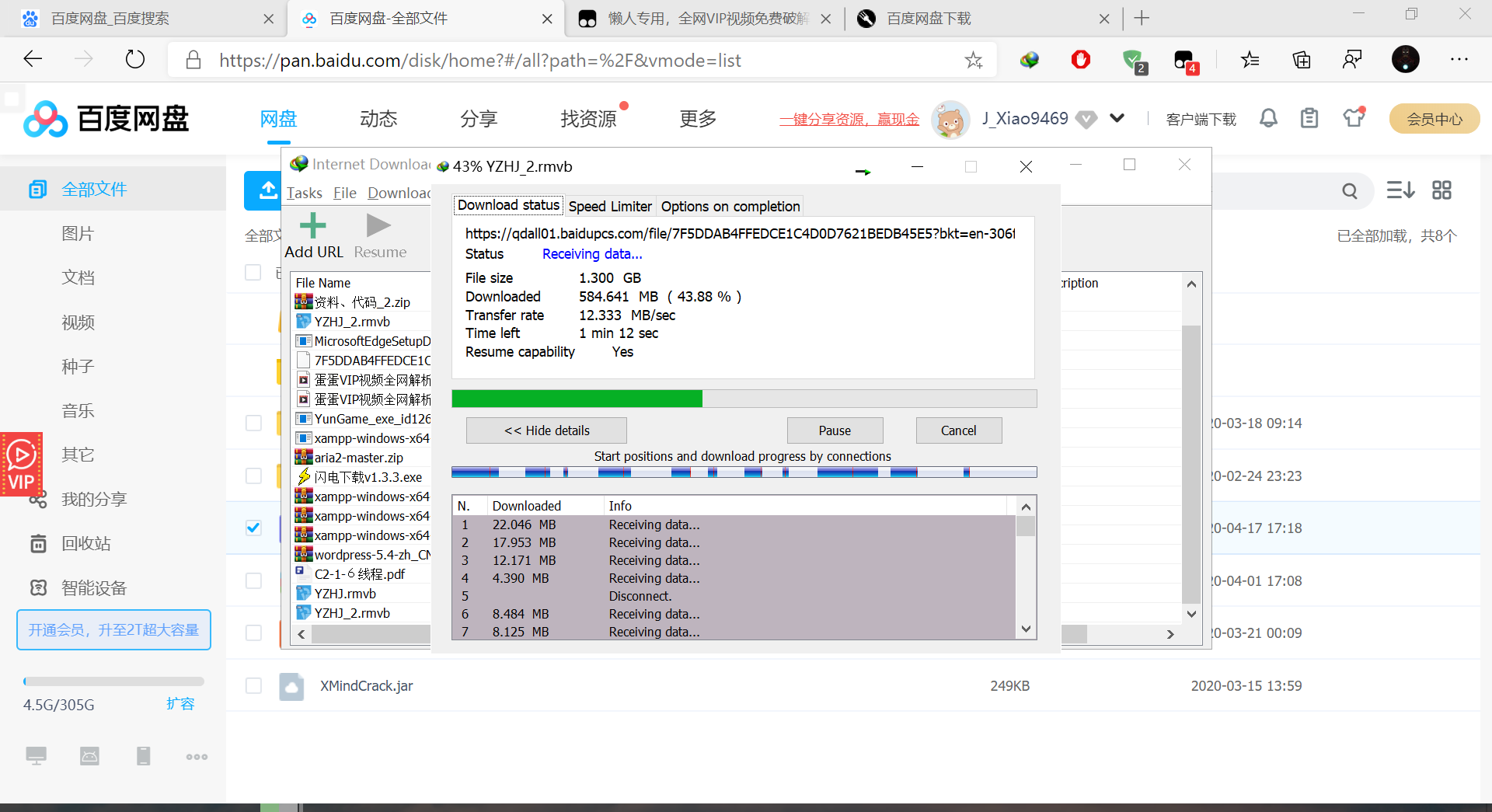Click the red VIP video badge

pos(21,464)
